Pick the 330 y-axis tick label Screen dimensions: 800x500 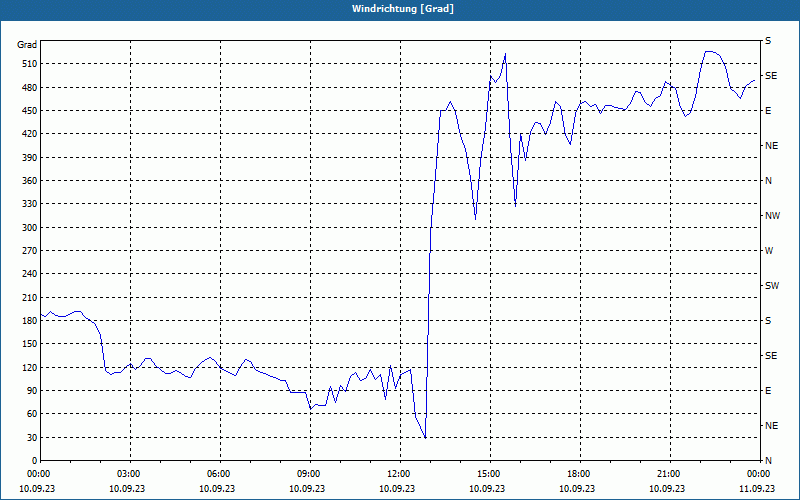click(31, 204)
